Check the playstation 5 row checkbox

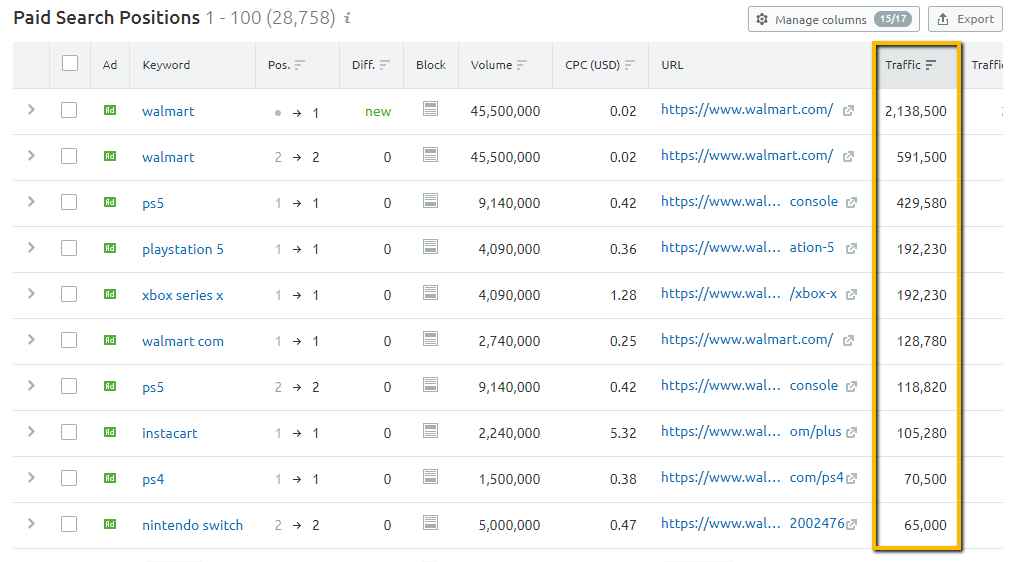(x=69, y=248)
